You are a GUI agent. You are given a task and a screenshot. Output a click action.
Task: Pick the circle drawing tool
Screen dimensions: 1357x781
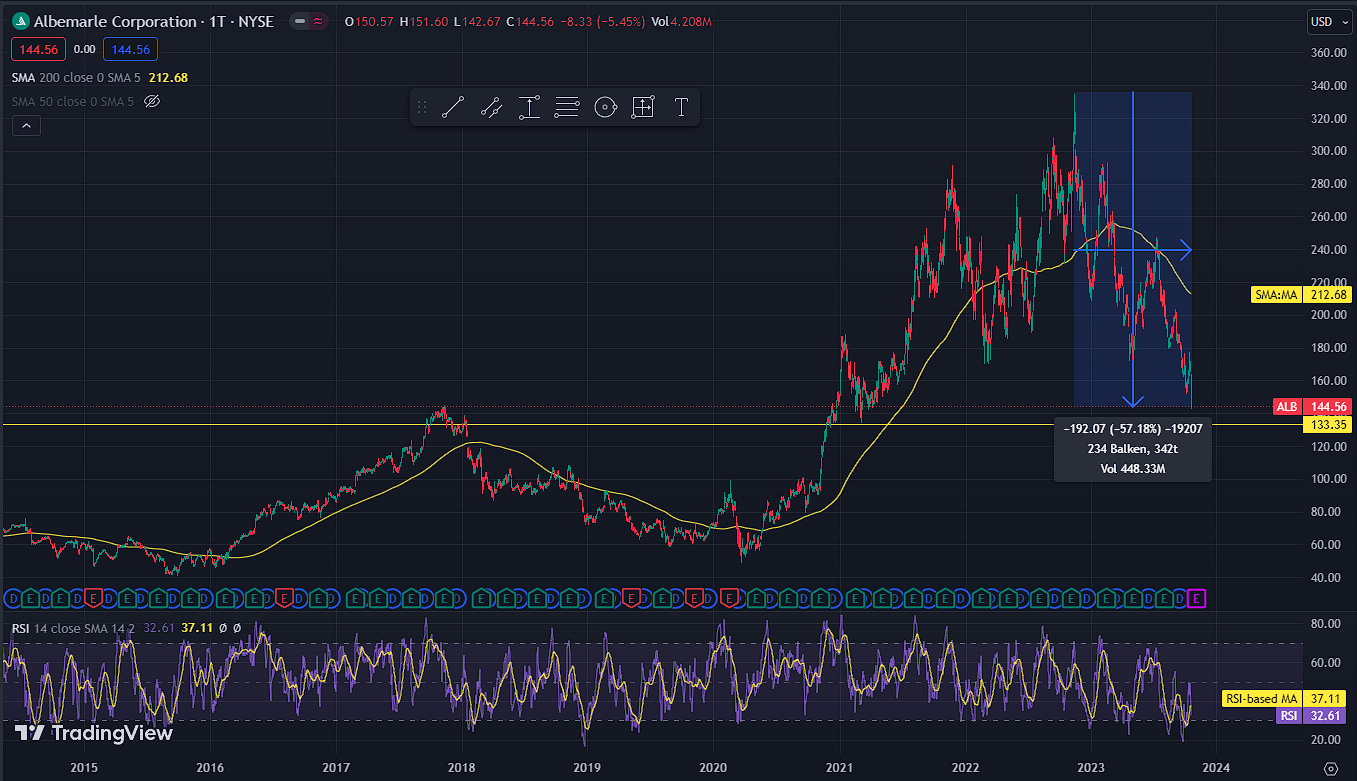coord(605,108)
